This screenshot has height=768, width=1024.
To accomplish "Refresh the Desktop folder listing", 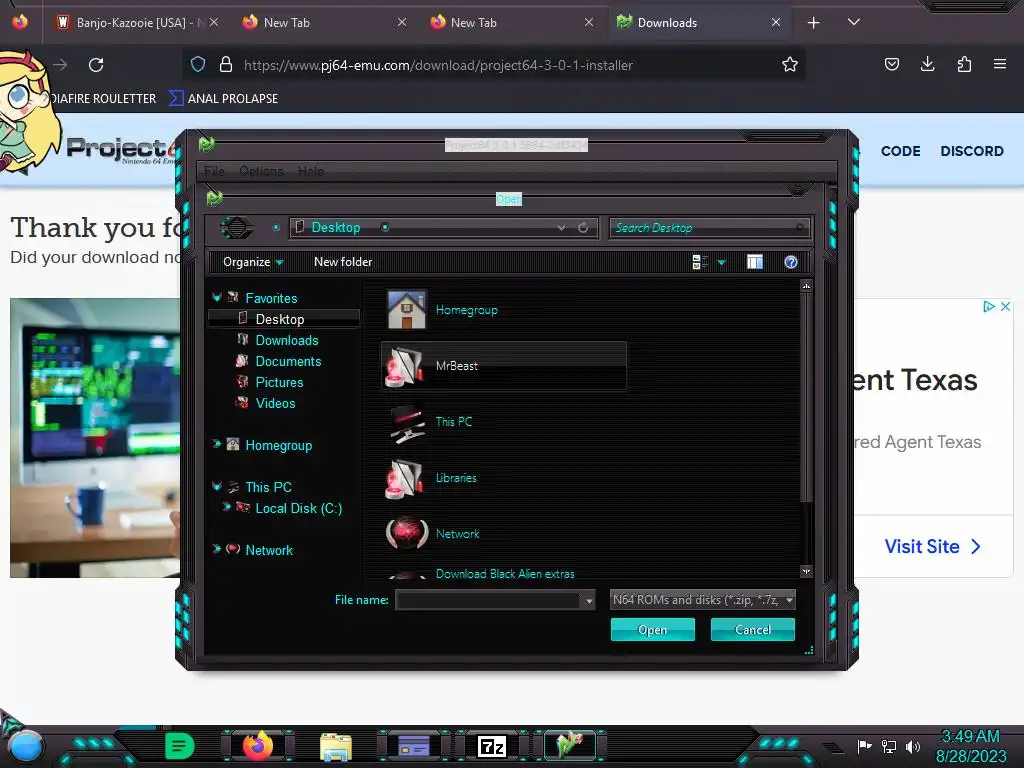I will point(583,228).
